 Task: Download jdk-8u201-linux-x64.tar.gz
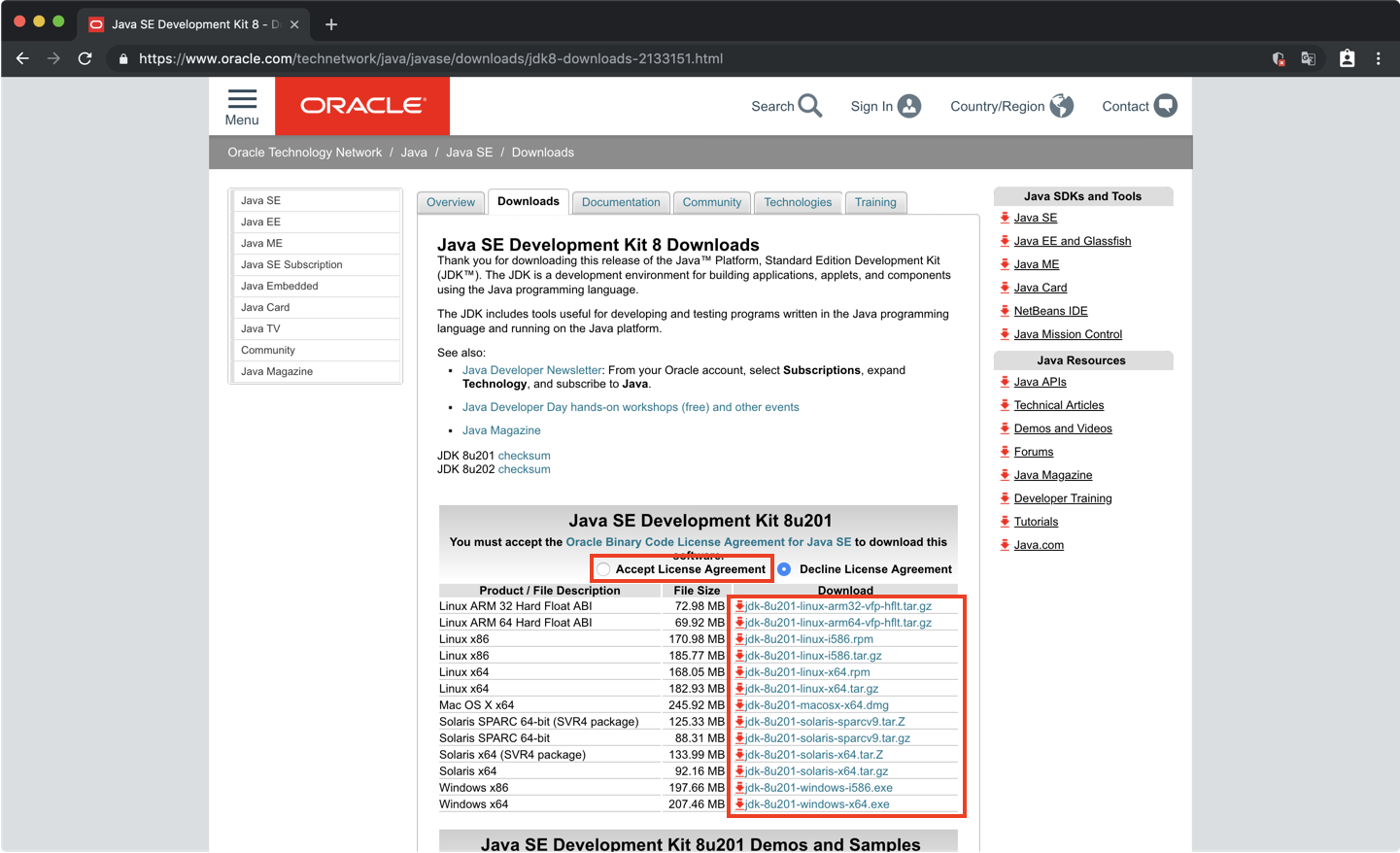click(x=811, y=689)
